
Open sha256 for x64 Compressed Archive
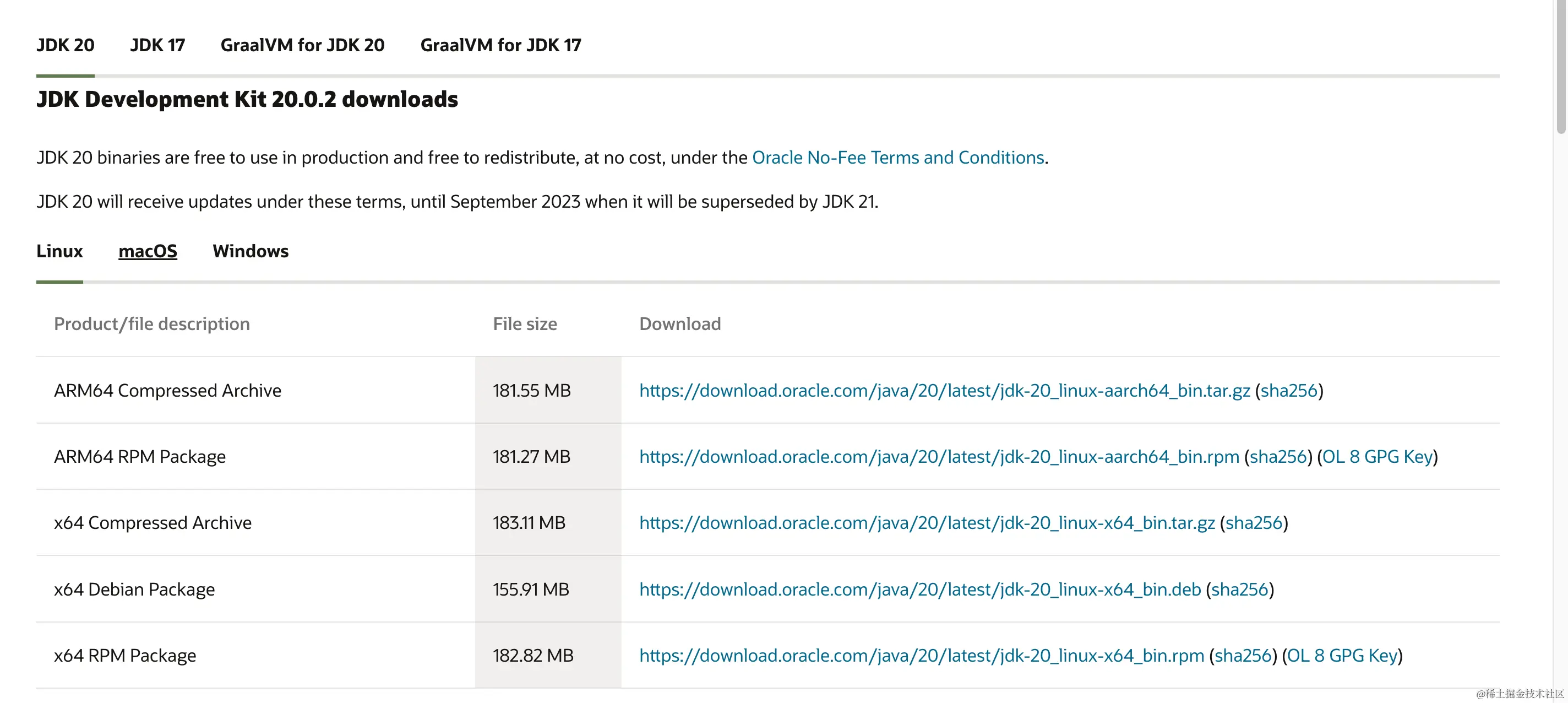(x=1253, y=523)
